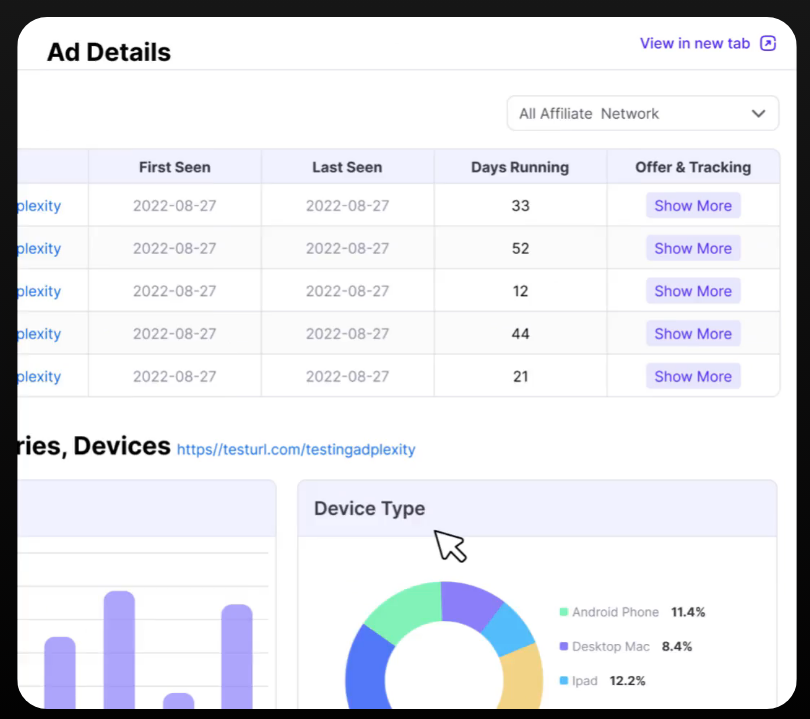Click the Offer & Tracking column header
The width and height of the screenshot is (810, 719).
(x=693, y=167)
